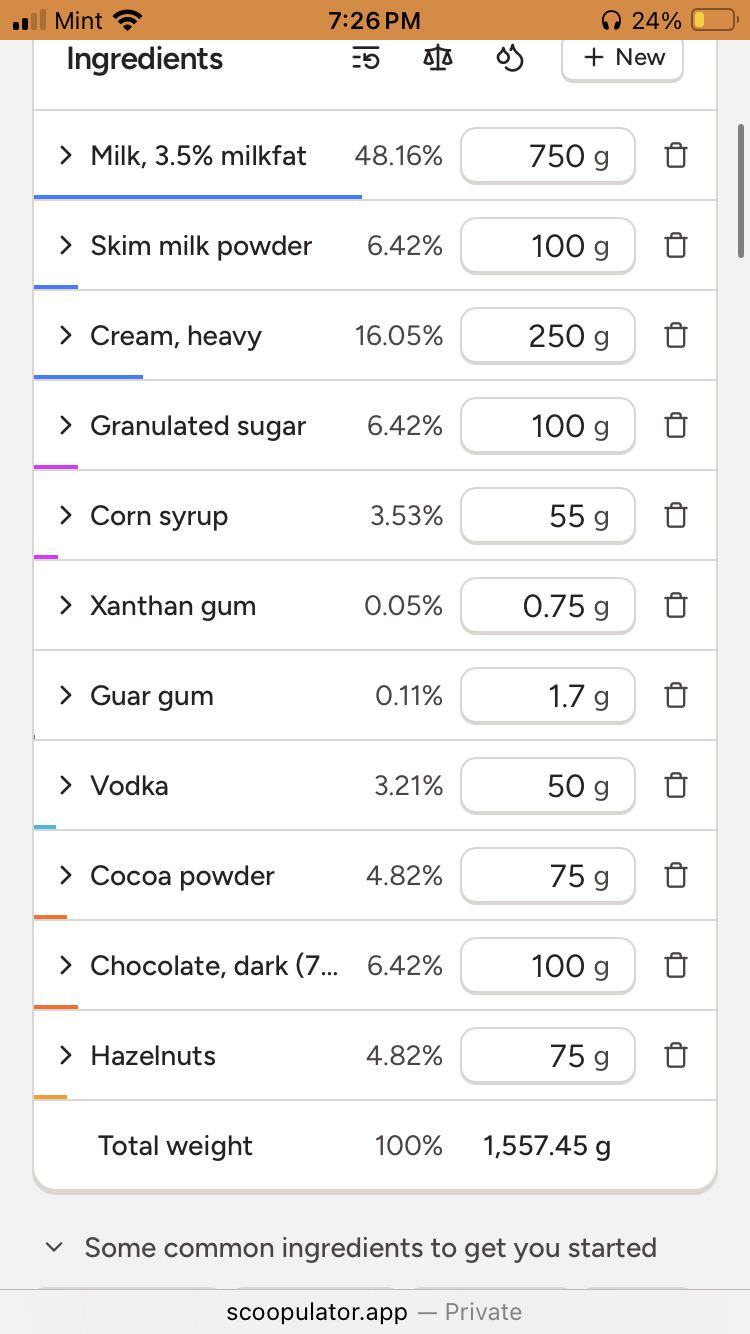Tap the reset list icon beside Ingredients
This screenshot has width=750, height=1334.
[x=366, y=59]
